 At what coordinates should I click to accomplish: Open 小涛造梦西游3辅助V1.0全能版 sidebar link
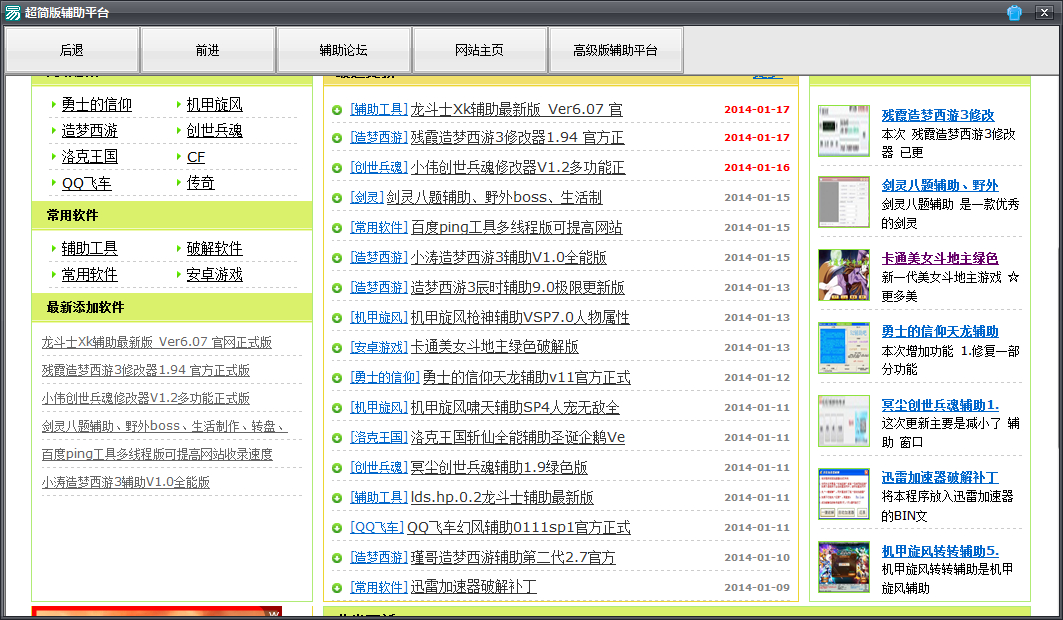click(x=125, y=482)
